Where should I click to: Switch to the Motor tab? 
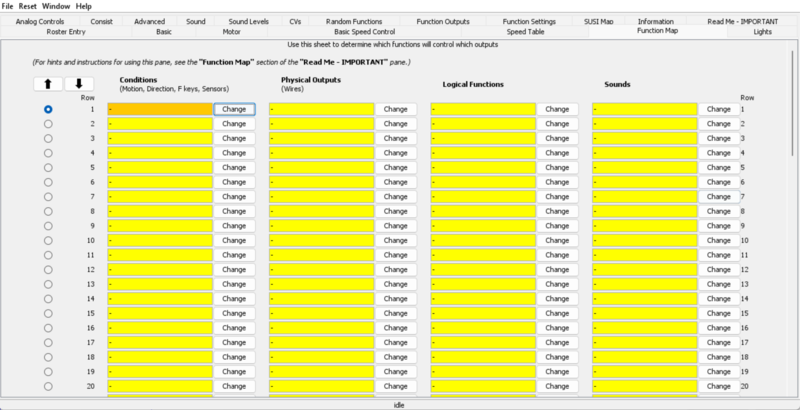[232, 32]
